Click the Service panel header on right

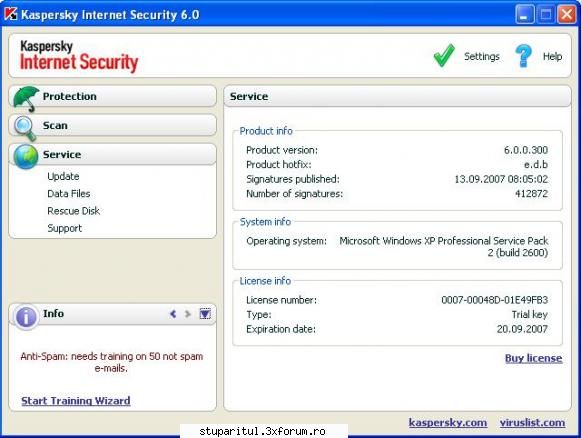click(x=397, y=96)
